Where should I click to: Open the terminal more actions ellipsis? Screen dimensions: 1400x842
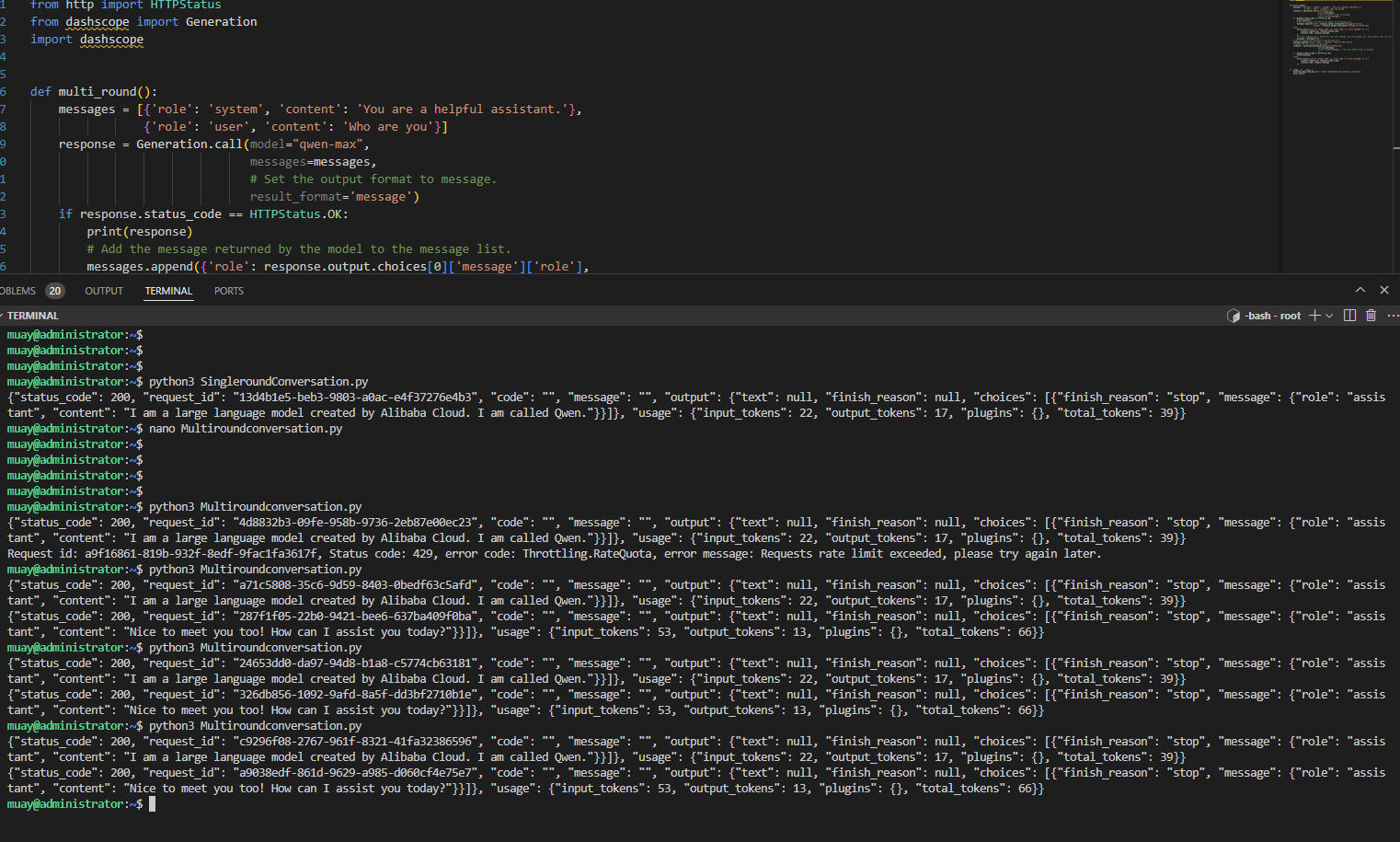click(1393, 316)
